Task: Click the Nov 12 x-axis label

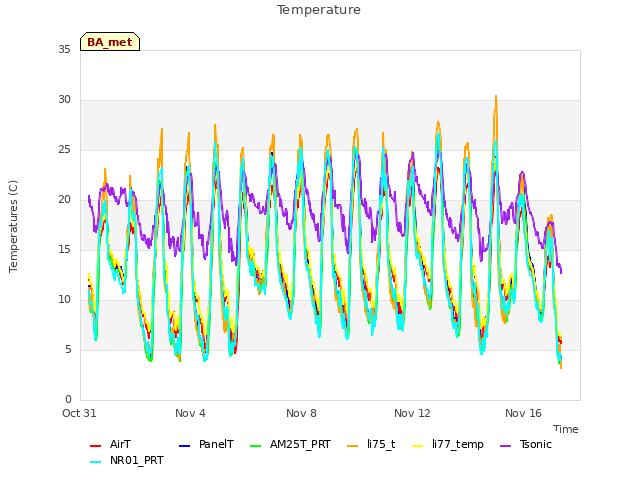Action: [x=412, y=413]
